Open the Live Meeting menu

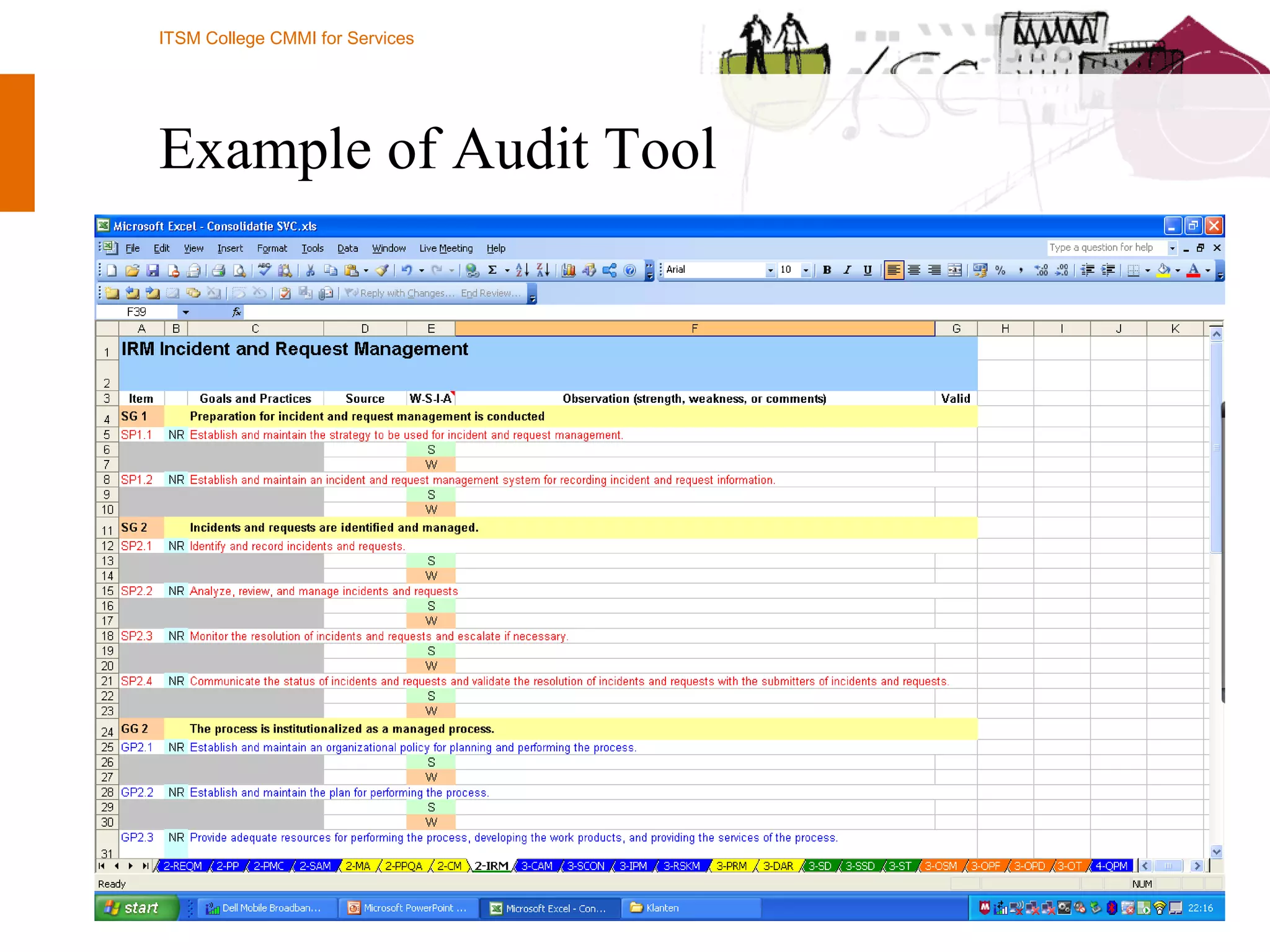pos(446,249)
